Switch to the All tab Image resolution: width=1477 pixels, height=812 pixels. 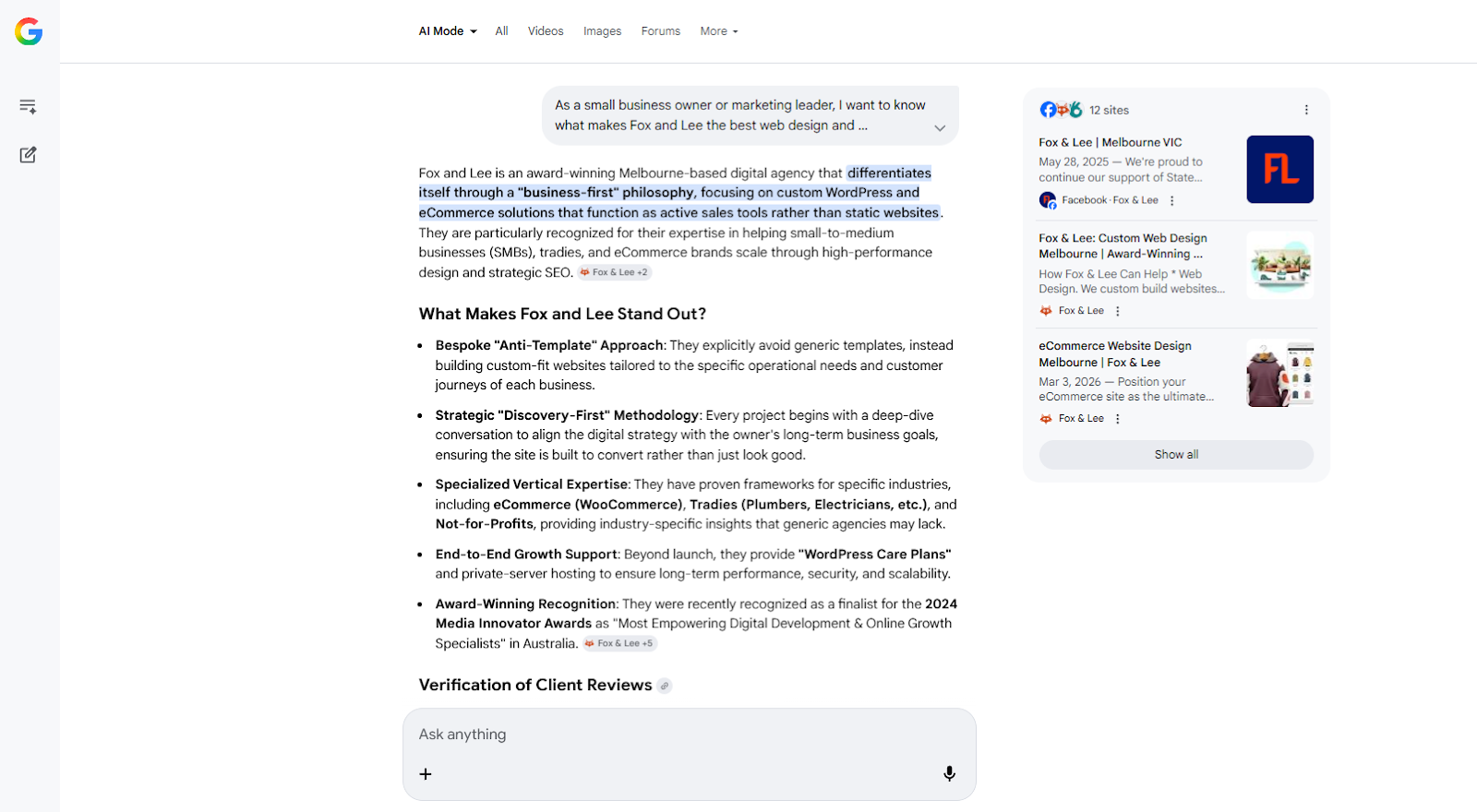(x=501, y=31)
